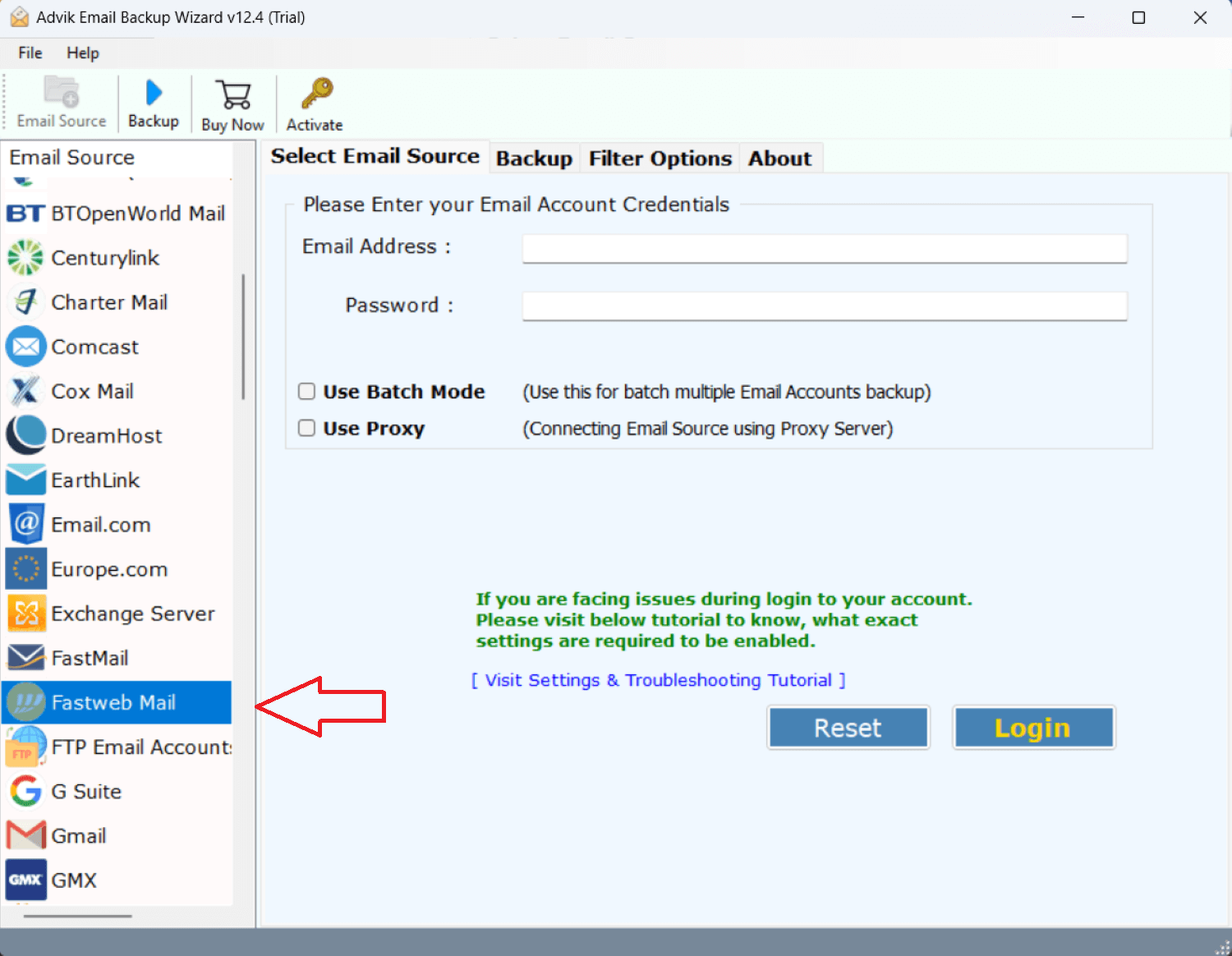Select the GMX list entry text
This screenshot has width=1232, height=956.
pos(74,880)
